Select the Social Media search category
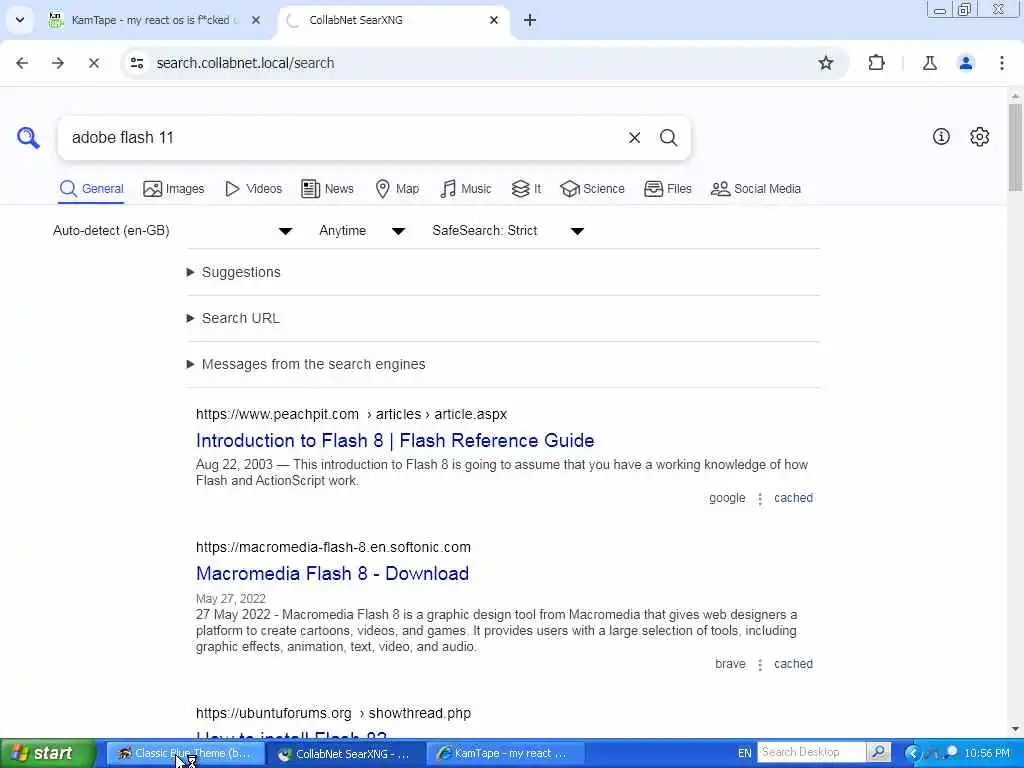The image size is (1024, 768). point(756,189)
